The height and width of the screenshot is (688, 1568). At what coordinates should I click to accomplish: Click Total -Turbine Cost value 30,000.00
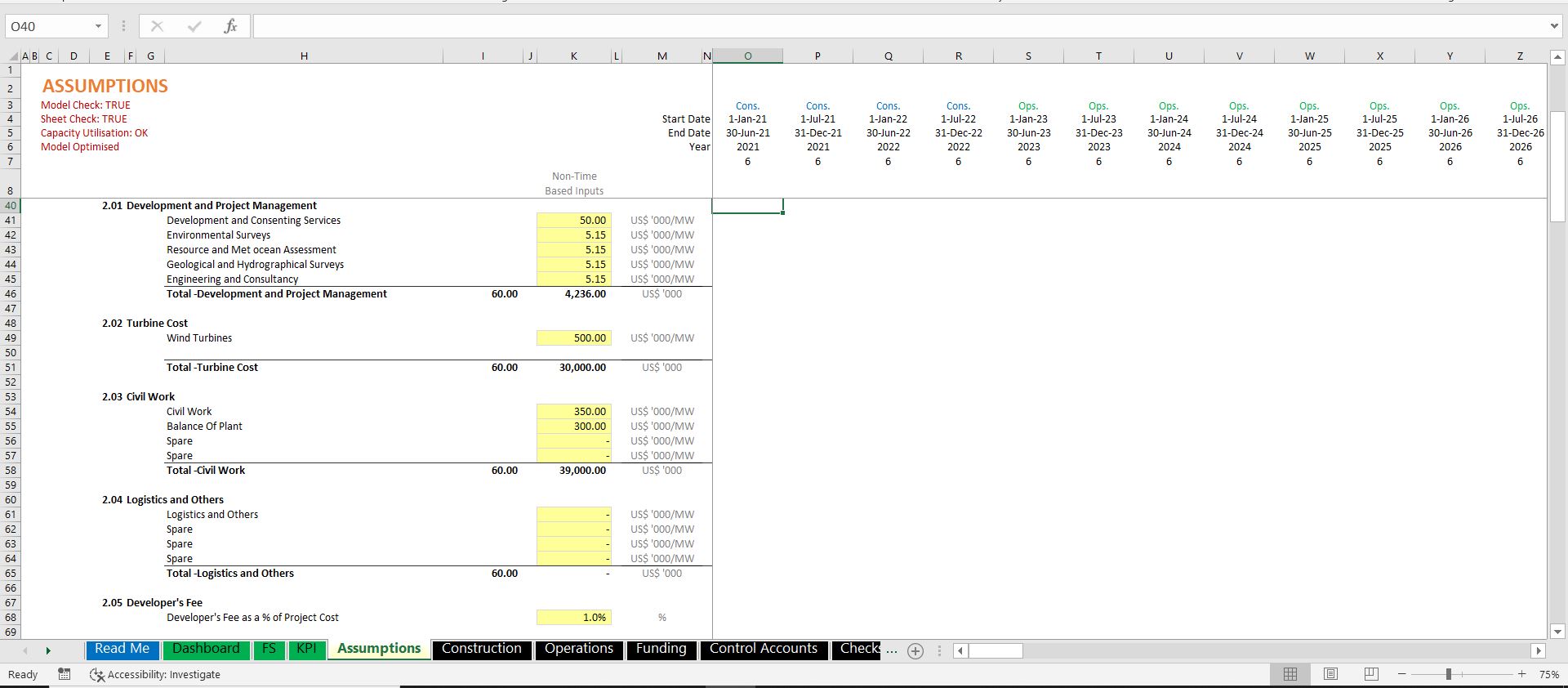coord(582,368)
